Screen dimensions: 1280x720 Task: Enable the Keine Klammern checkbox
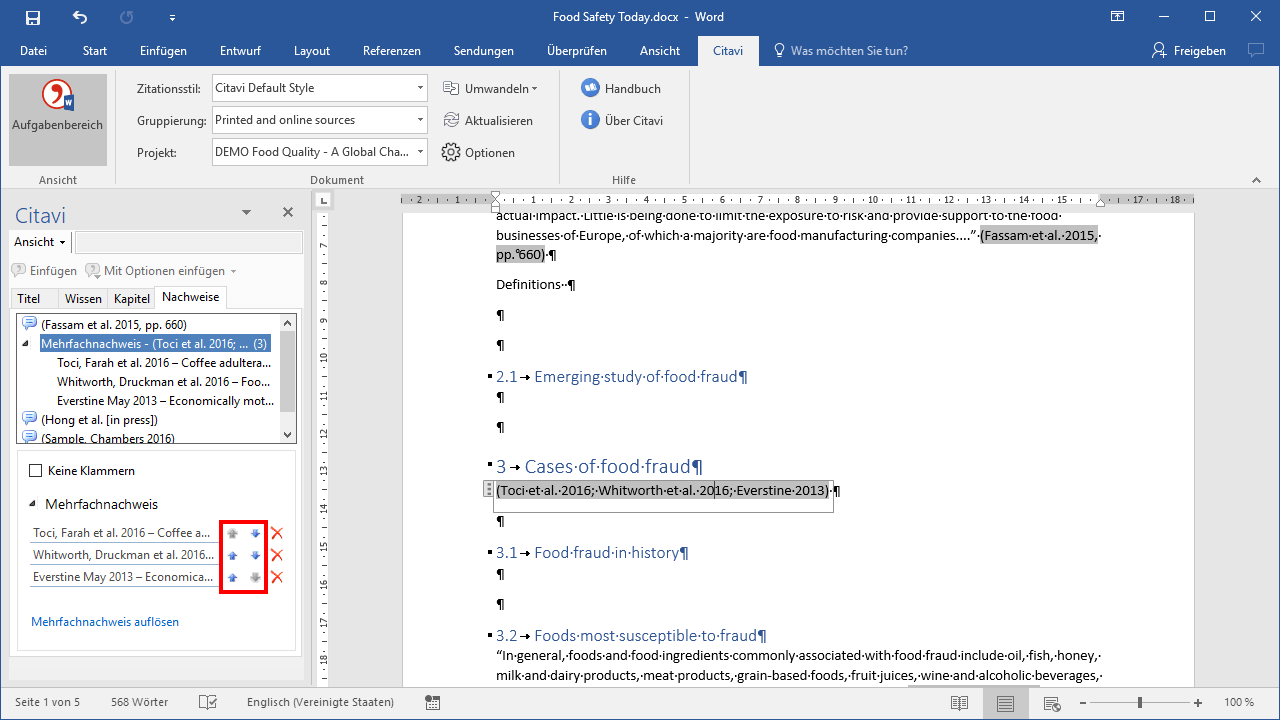(36, 471)
